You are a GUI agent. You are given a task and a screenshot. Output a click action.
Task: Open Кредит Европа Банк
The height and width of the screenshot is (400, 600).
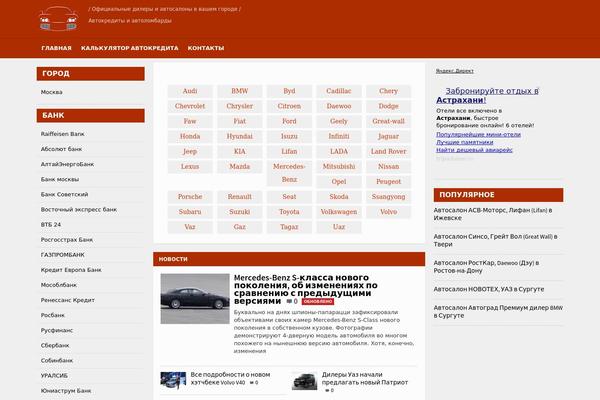tap(71, 270)
